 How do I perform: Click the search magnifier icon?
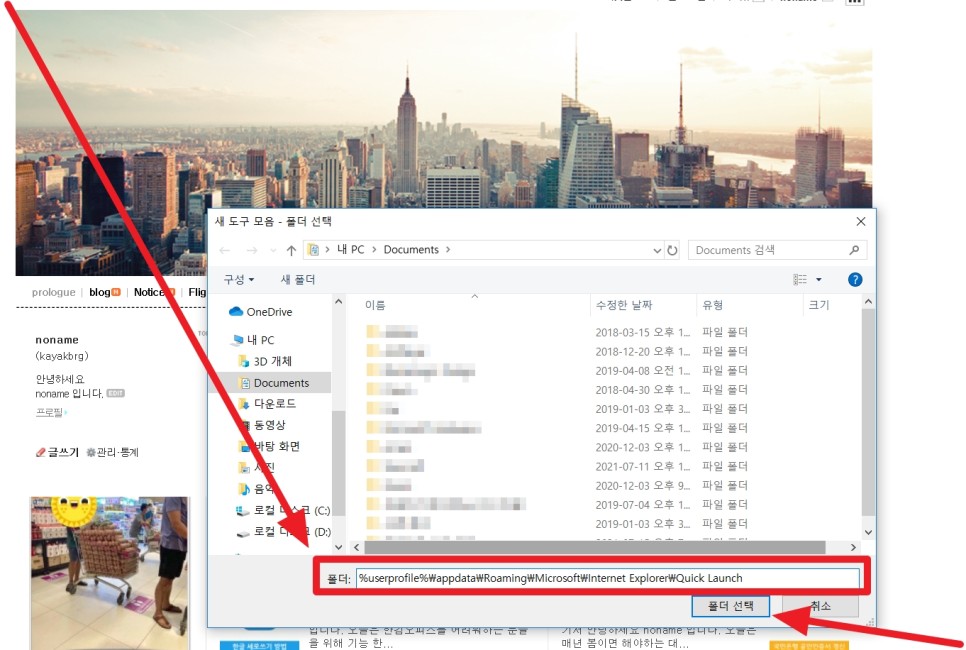coord(854,250)
